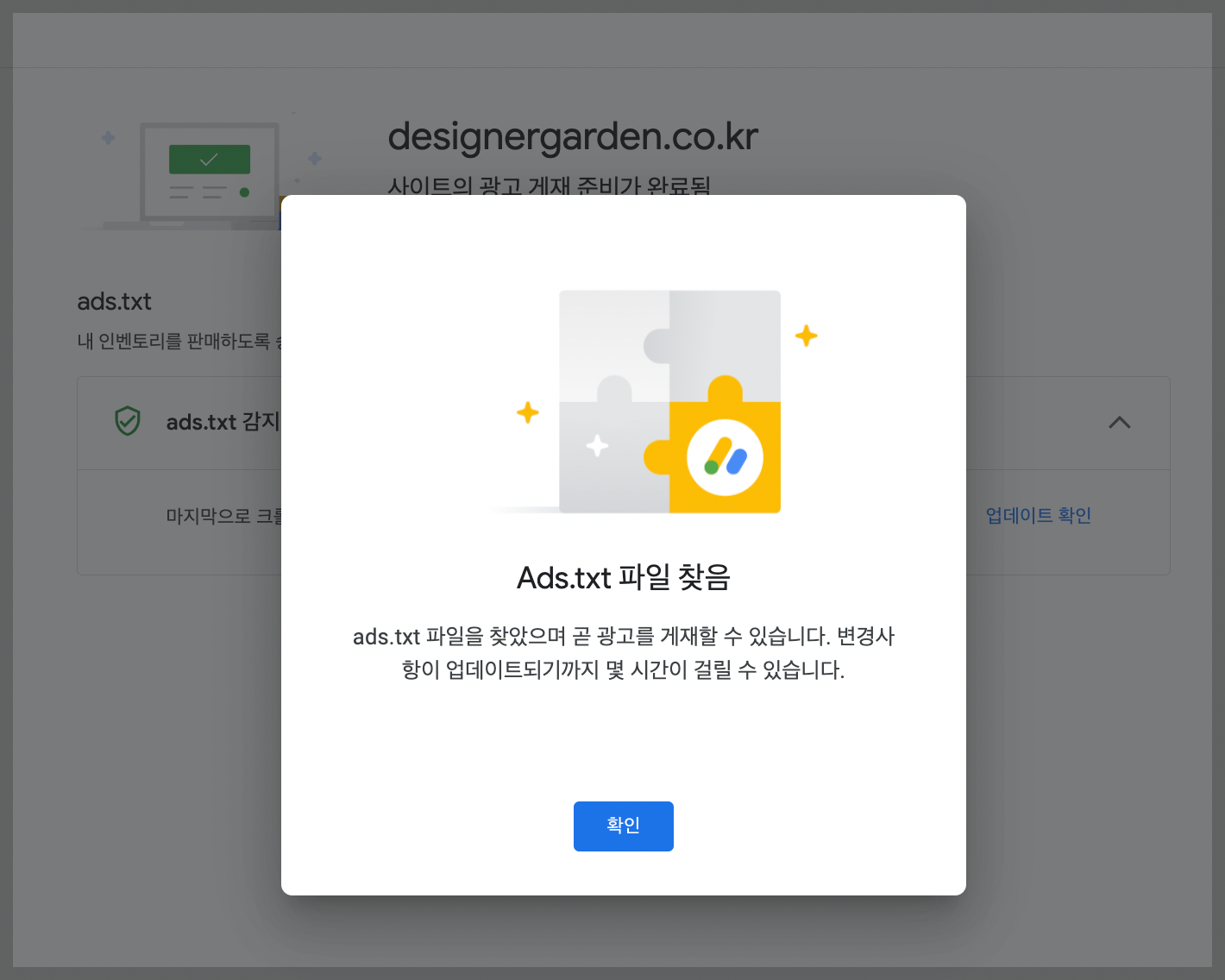Collapse the ads.txt section chevron
This screenshot has width=1225, height=980.
1119,423
